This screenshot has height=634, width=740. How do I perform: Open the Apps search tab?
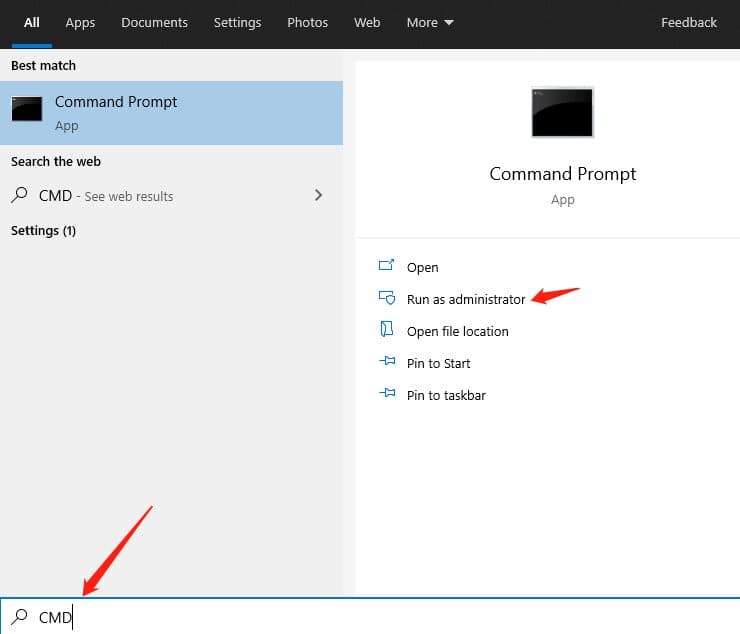click(80, 23)
